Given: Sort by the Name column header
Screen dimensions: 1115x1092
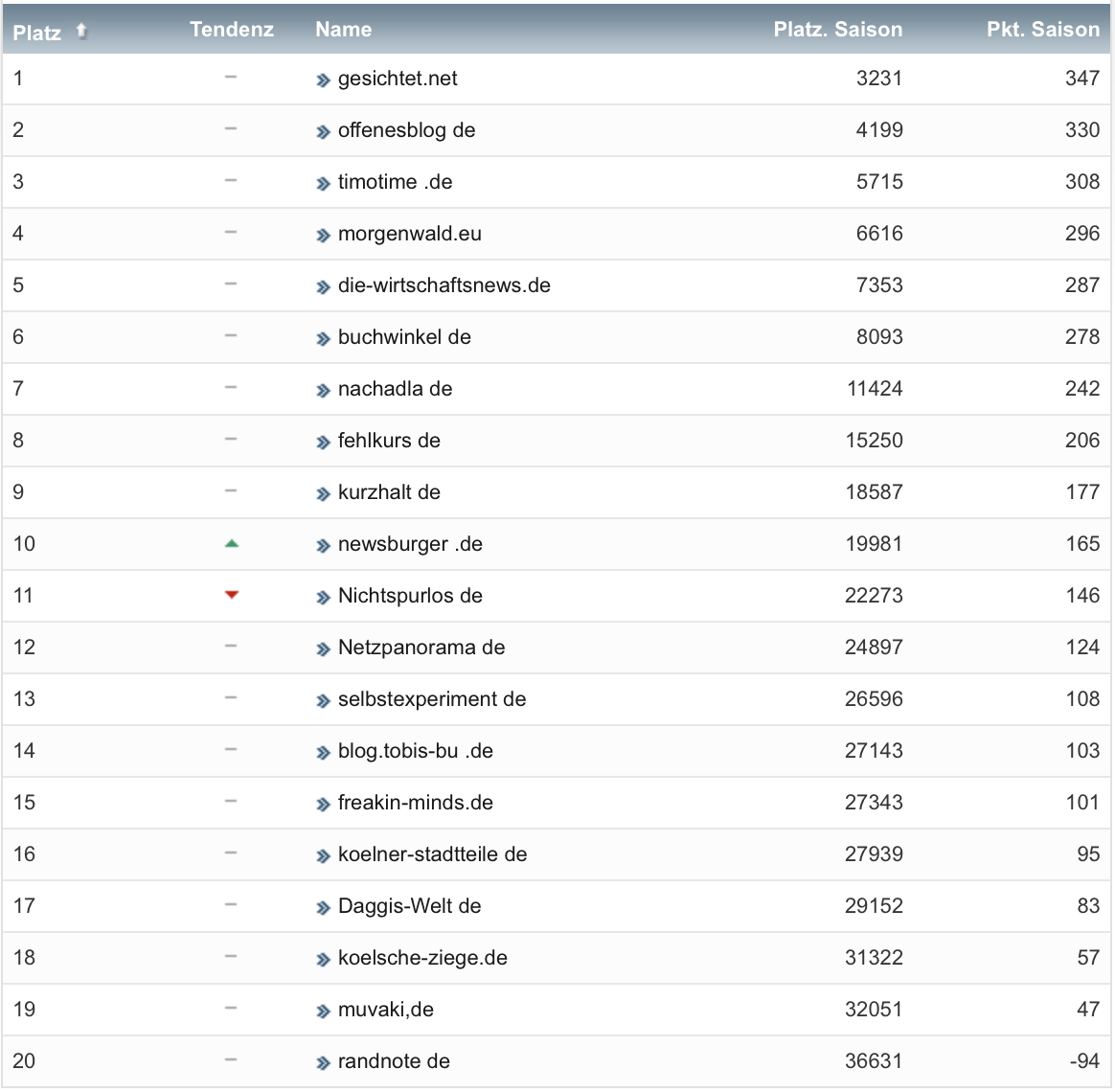Looking at the screenshot, I should tap(344, 29).
